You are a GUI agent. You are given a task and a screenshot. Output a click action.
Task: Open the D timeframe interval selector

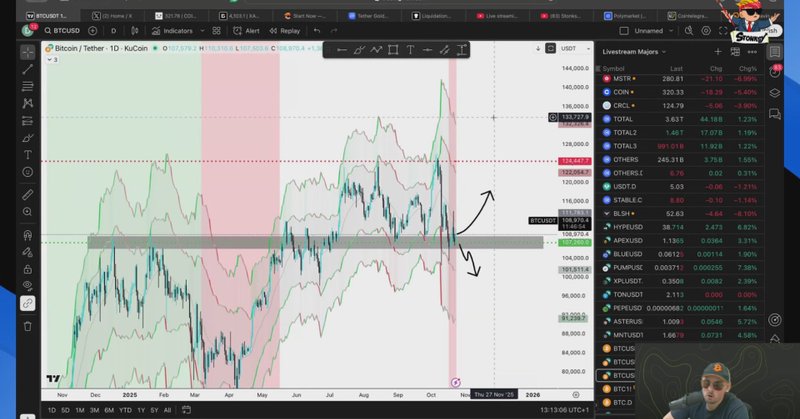click(x=113, y=31)
